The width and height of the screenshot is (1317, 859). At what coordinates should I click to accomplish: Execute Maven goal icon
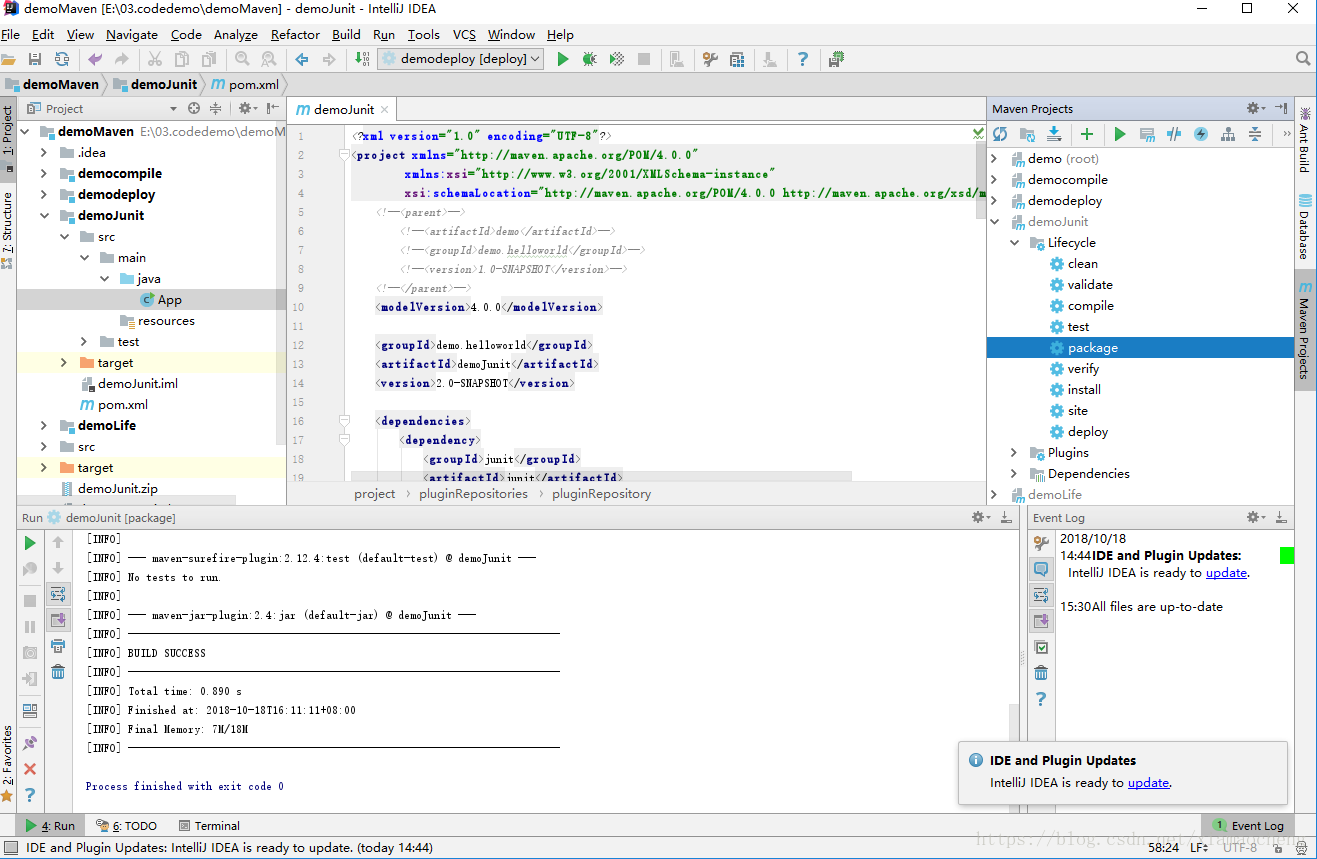[x=1147, y=134]
